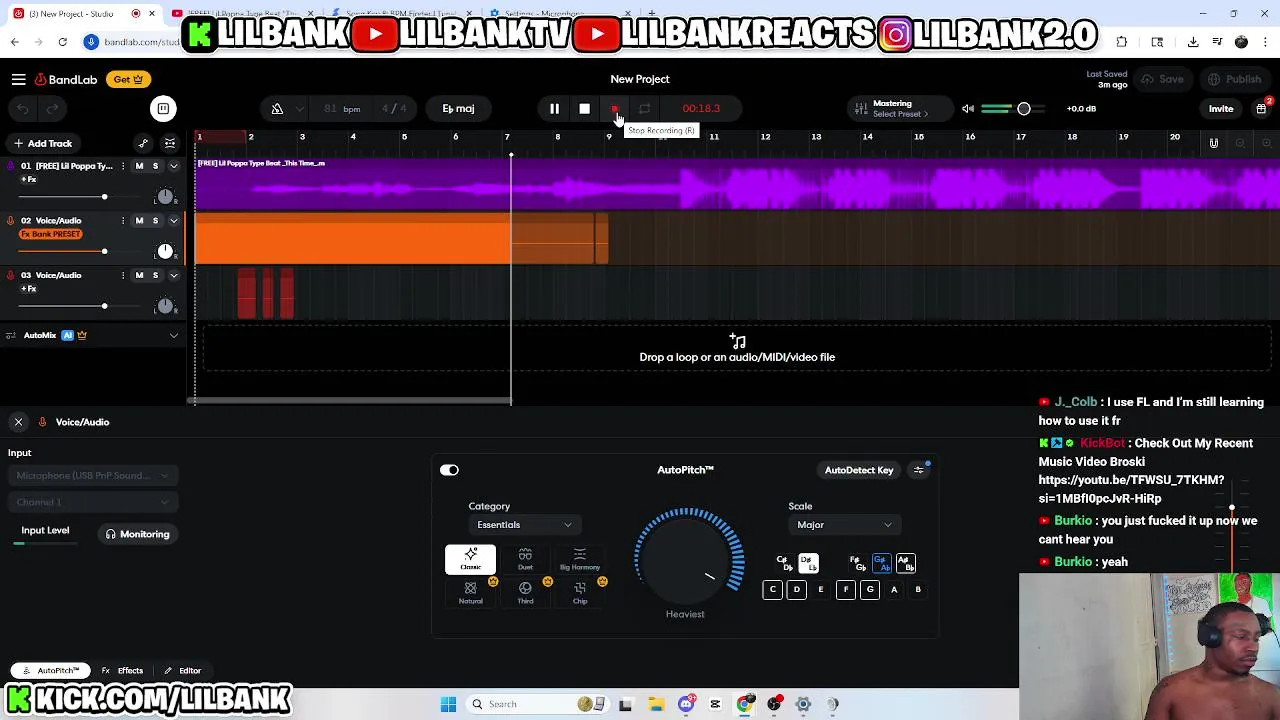Click AutoDetect Key

pos(859,470)
